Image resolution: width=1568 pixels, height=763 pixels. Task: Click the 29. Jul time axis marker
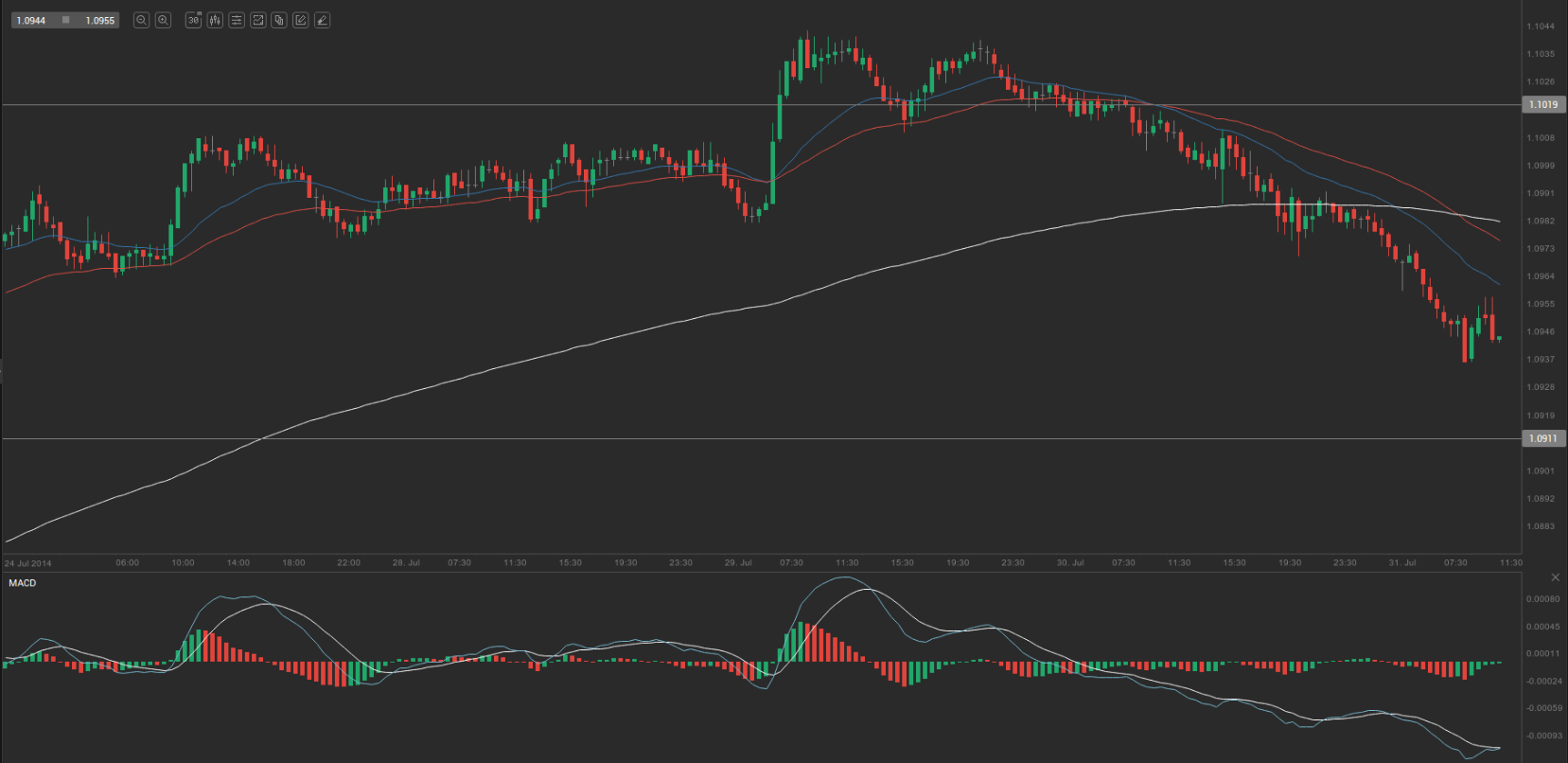(x=738, y=562)
